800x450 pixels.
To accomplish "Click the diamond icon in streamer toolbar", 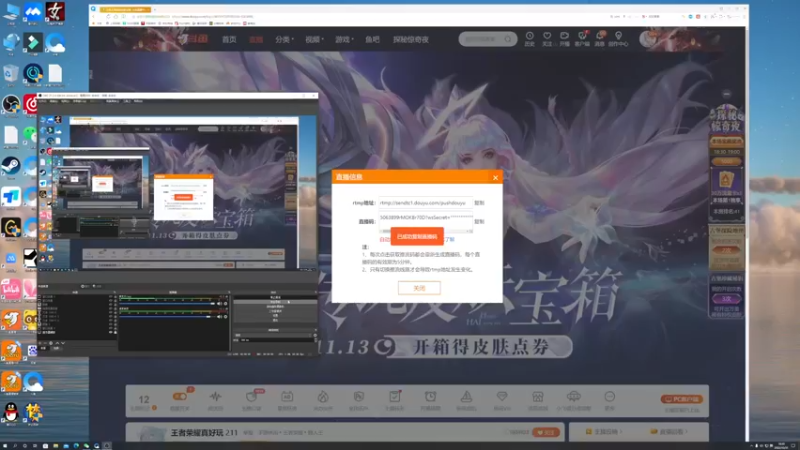I will click(502, 397).
